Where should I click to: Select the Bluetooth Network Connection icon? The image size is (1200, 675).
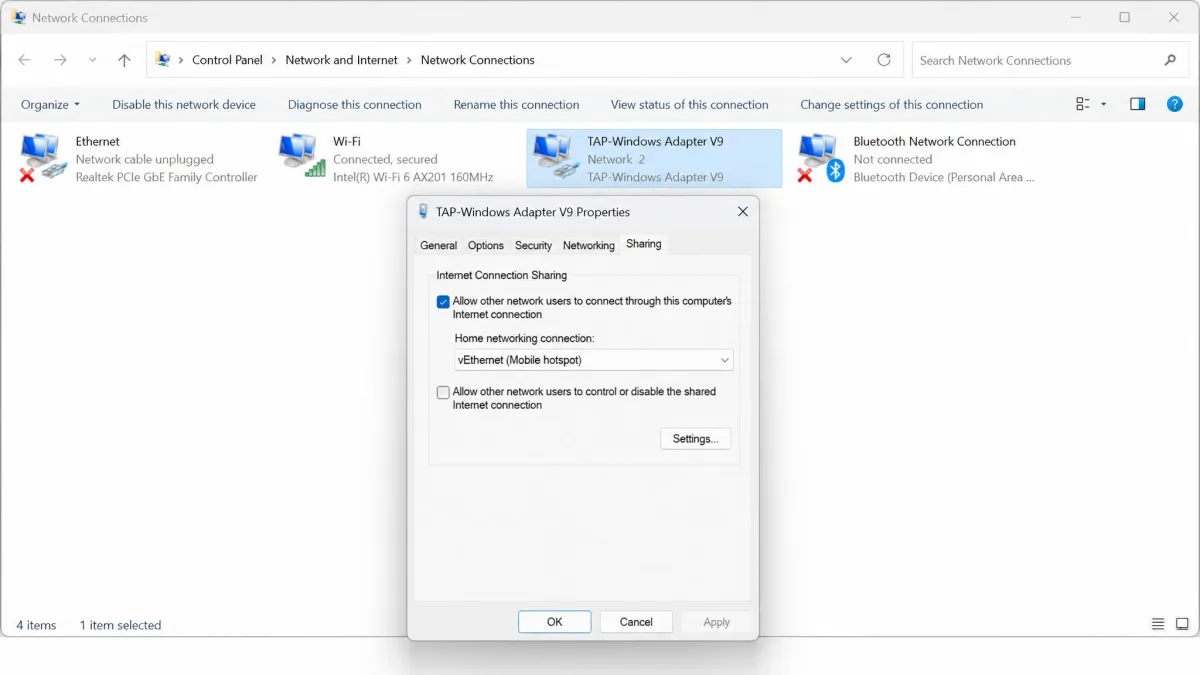(x=822, y=159)
